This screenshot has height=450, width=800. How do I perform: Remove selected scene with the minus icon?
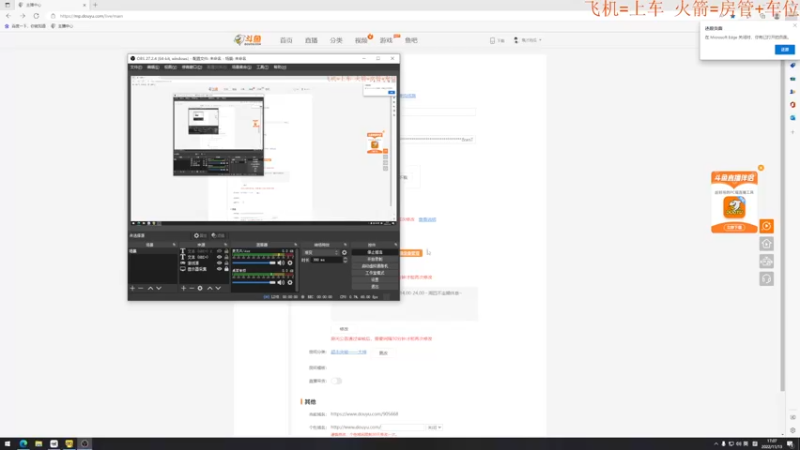(x=141, y=288)
